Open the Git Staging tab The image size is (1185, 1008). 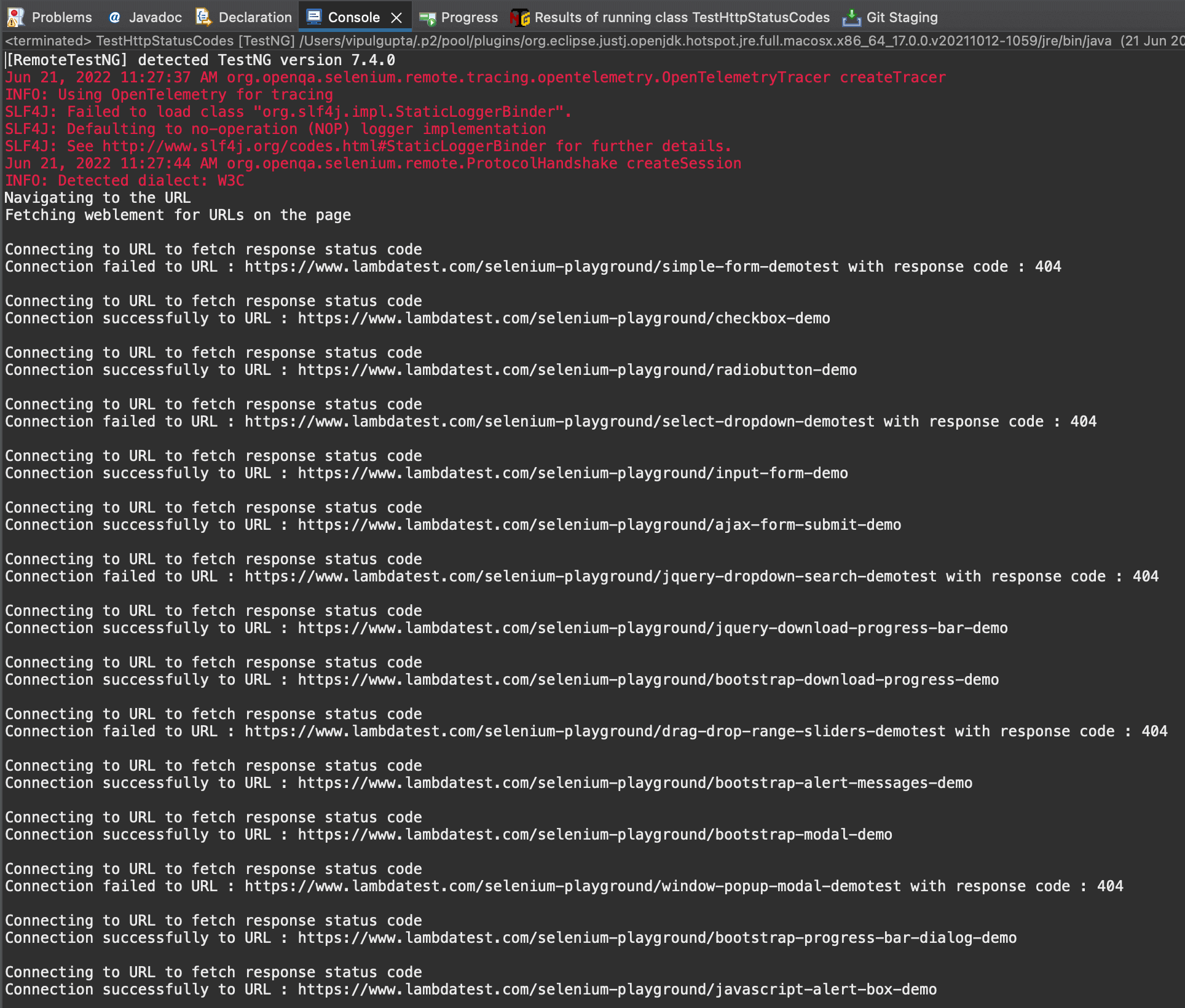[902, 17]
